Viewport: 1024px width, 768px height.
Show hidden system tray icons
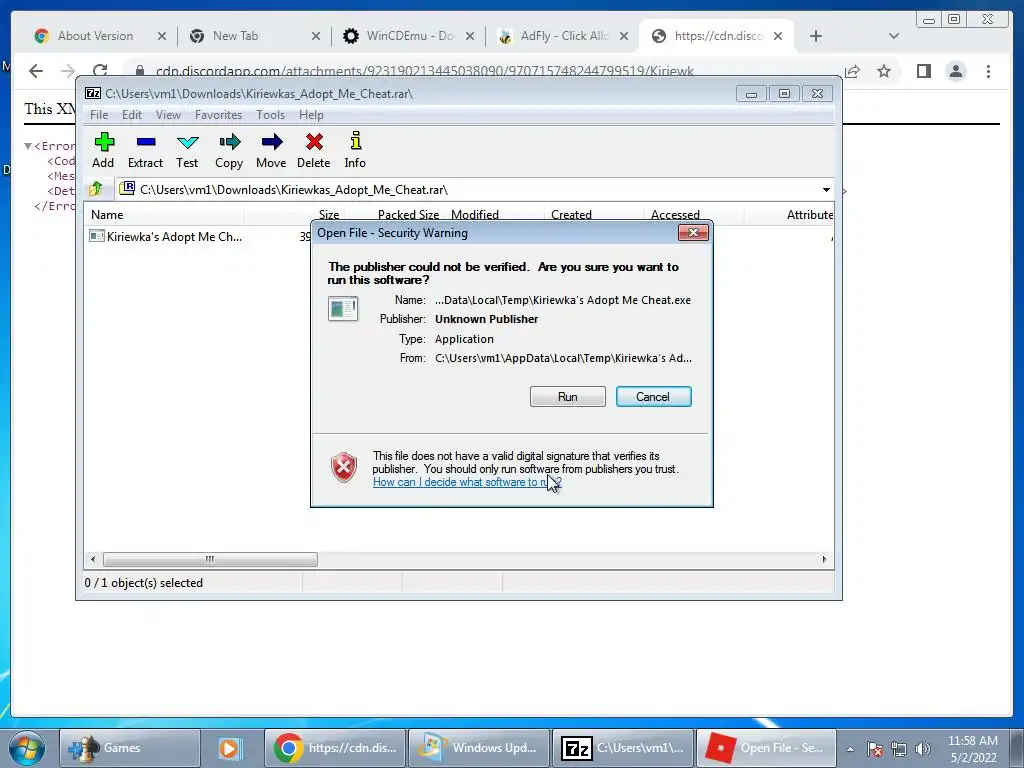click(850, 749)
